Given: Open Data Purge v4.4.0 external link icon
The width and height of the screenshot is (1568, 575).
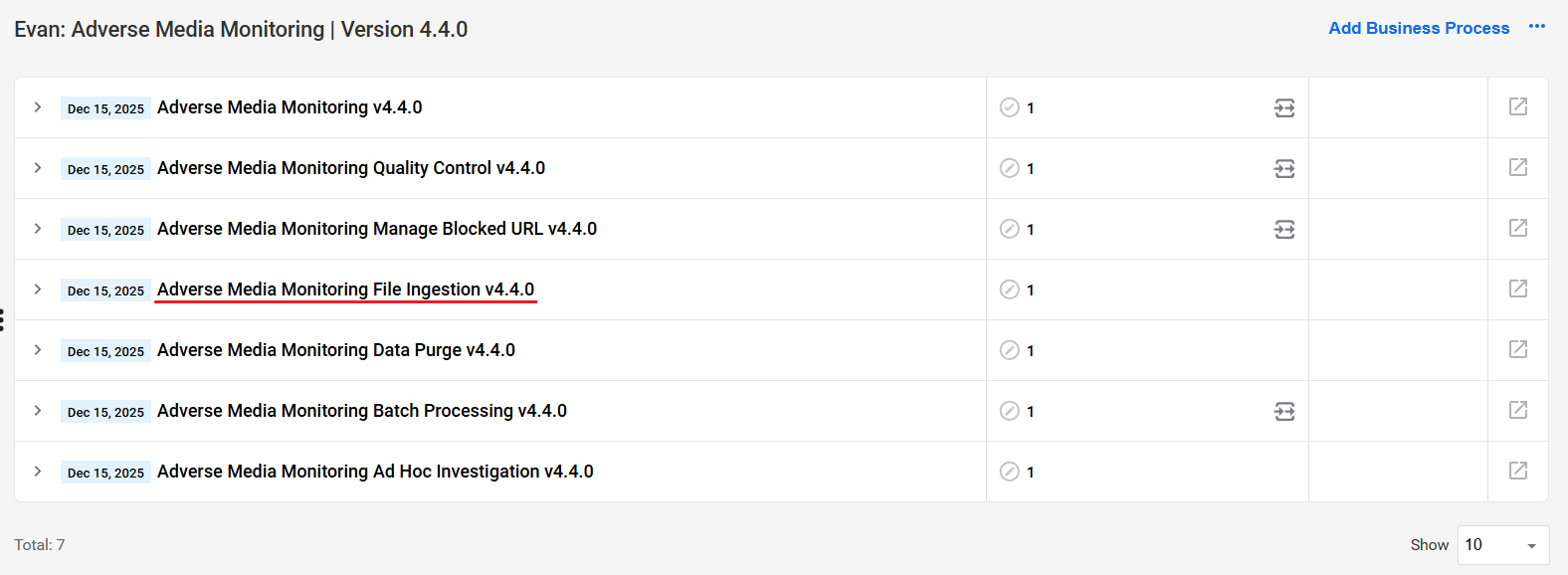Looking at the screenshot, I should point(1517,349).
